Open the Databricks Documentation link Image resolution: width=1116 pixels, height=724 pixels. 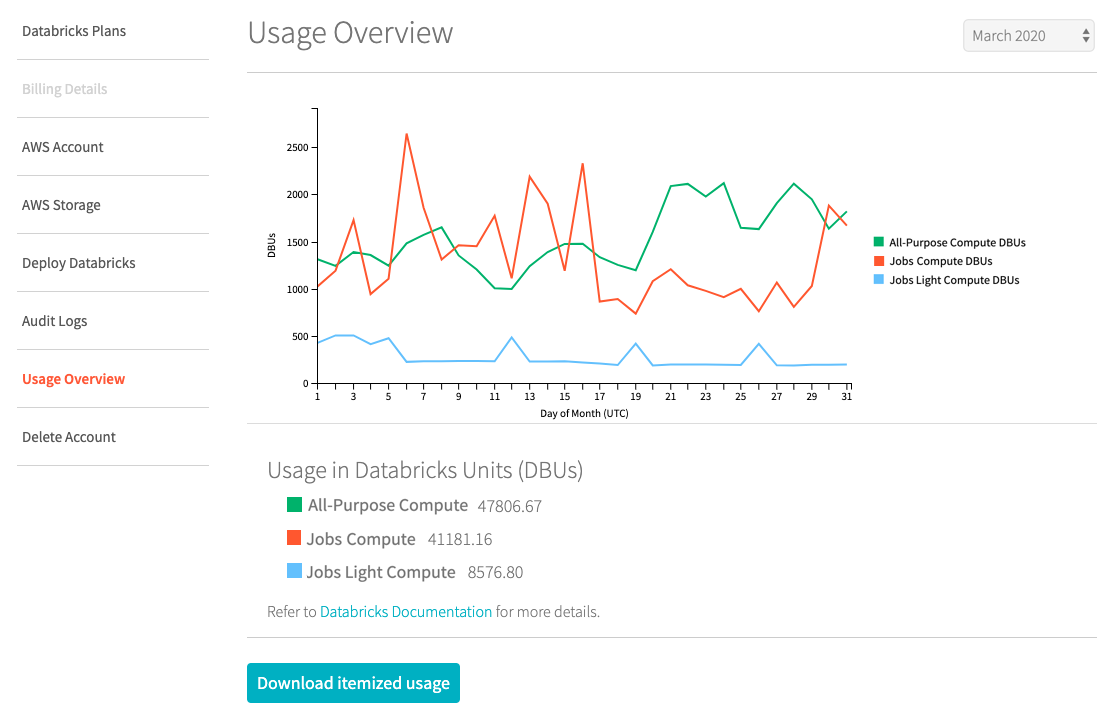(x=406, y=611)
